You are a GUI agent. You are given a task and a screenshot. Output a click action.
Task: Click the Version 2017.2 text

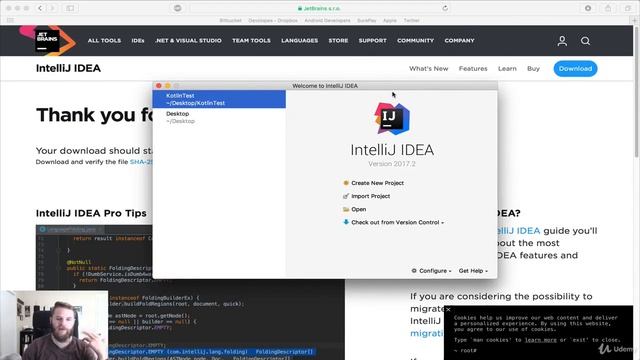tap(392, 164)
